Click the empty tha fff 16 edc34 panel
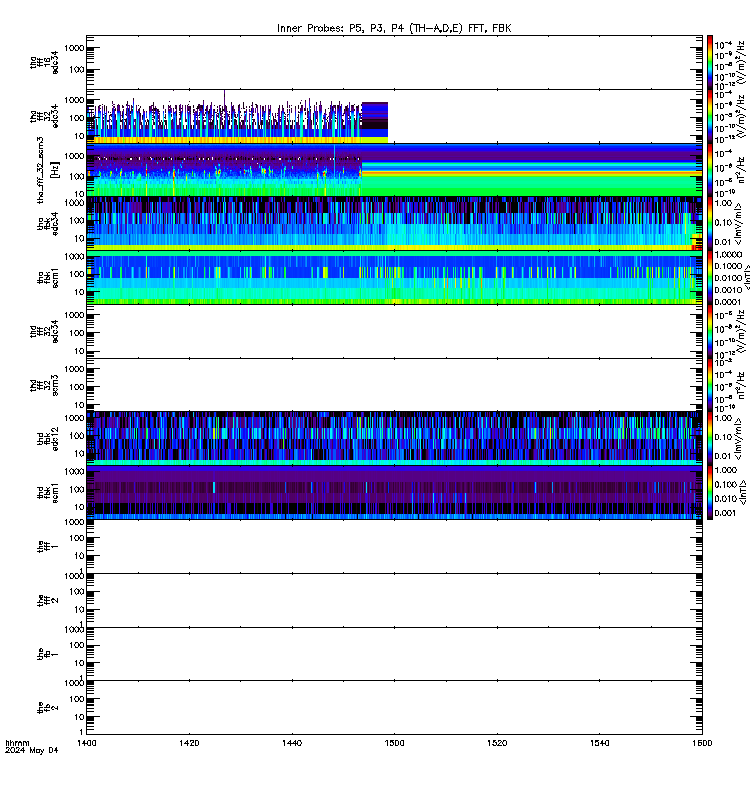Image resolution: width=750 pixels, height=800 pixels. (394, 62)
